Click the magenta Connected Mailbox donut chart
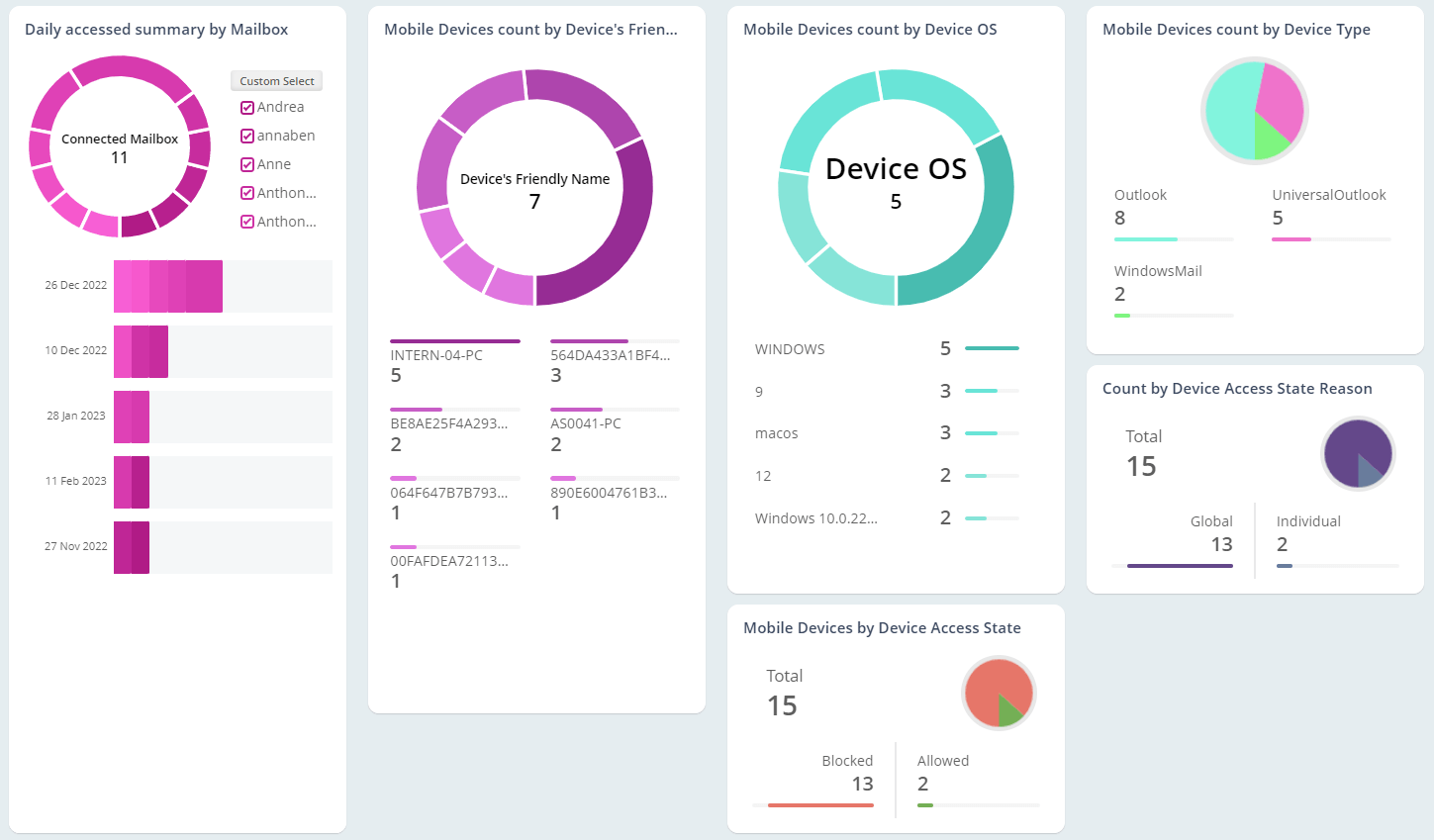1434x840 pixels. pyautogui.click(x=119, y=69)
